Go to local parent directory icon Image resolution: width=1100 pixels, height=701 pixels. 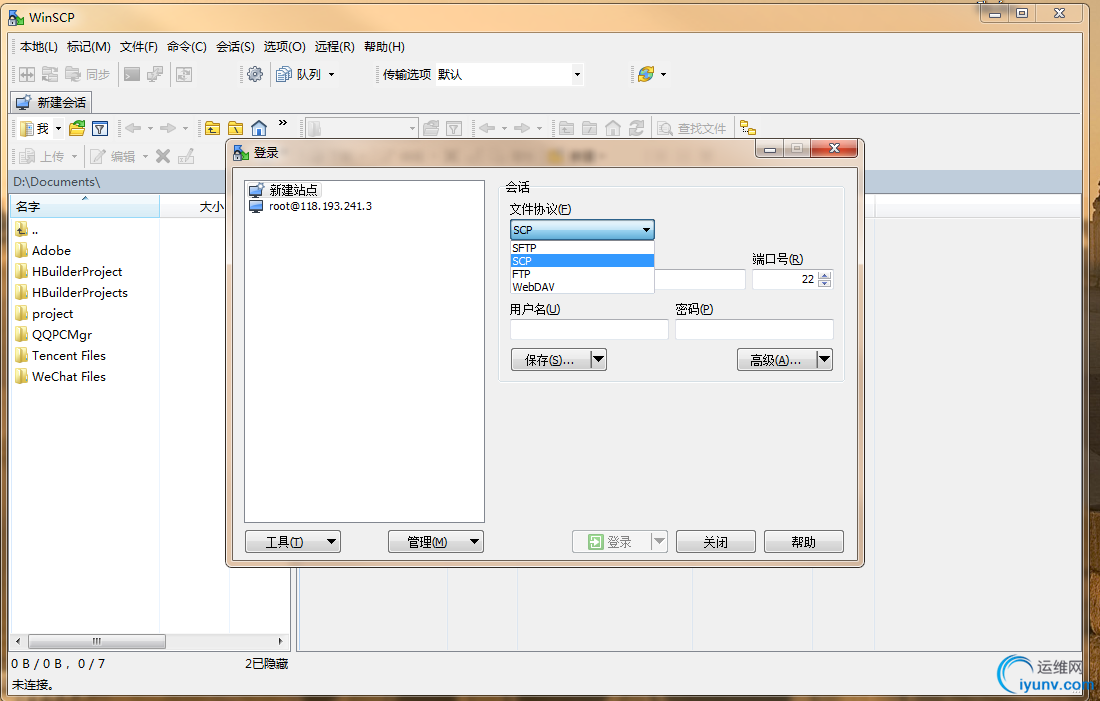213,128
